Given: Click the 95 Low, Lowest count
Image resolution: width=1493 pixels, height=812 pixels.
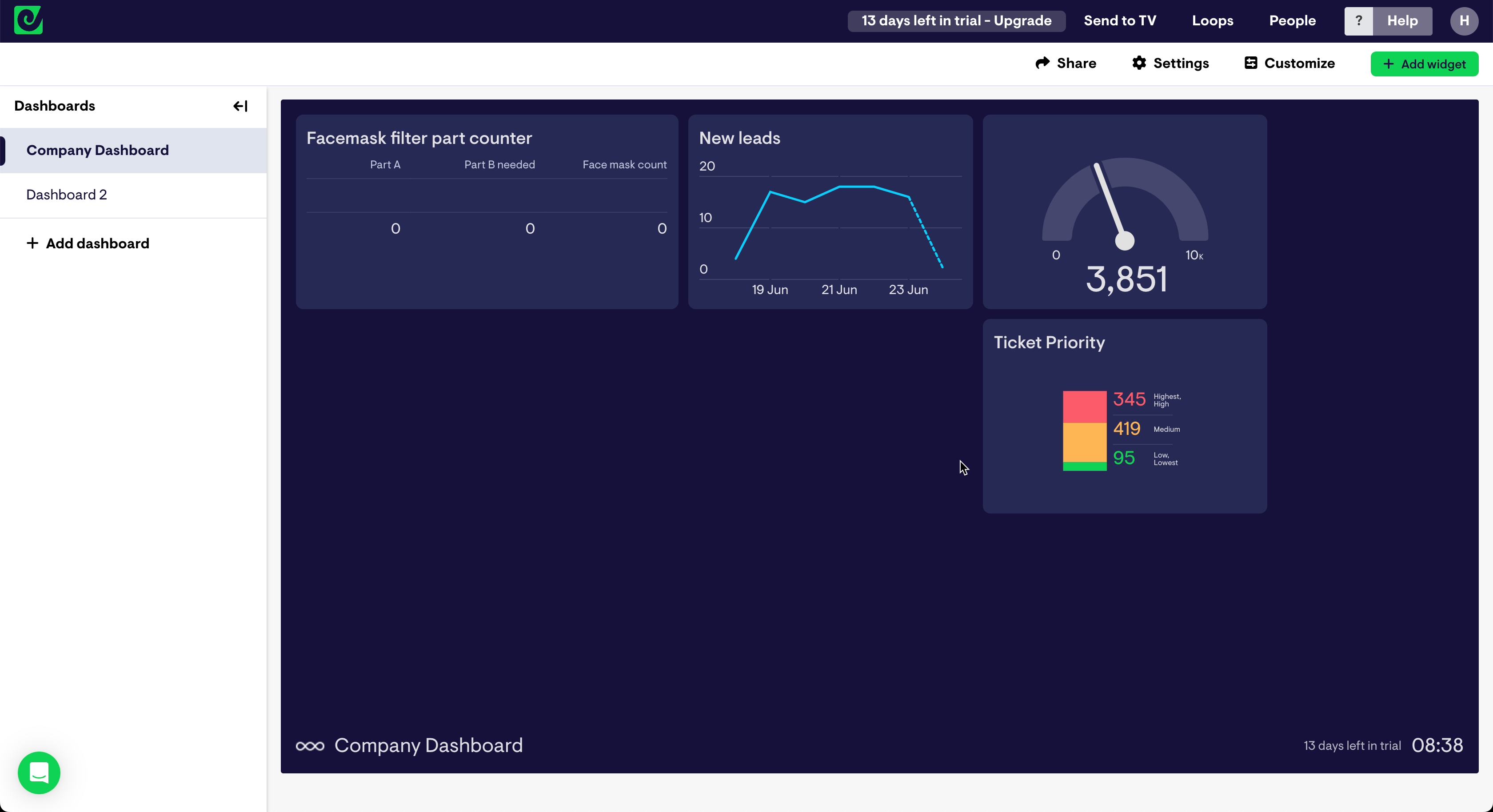Looking at the screenshot, I should pos(1124,458).
